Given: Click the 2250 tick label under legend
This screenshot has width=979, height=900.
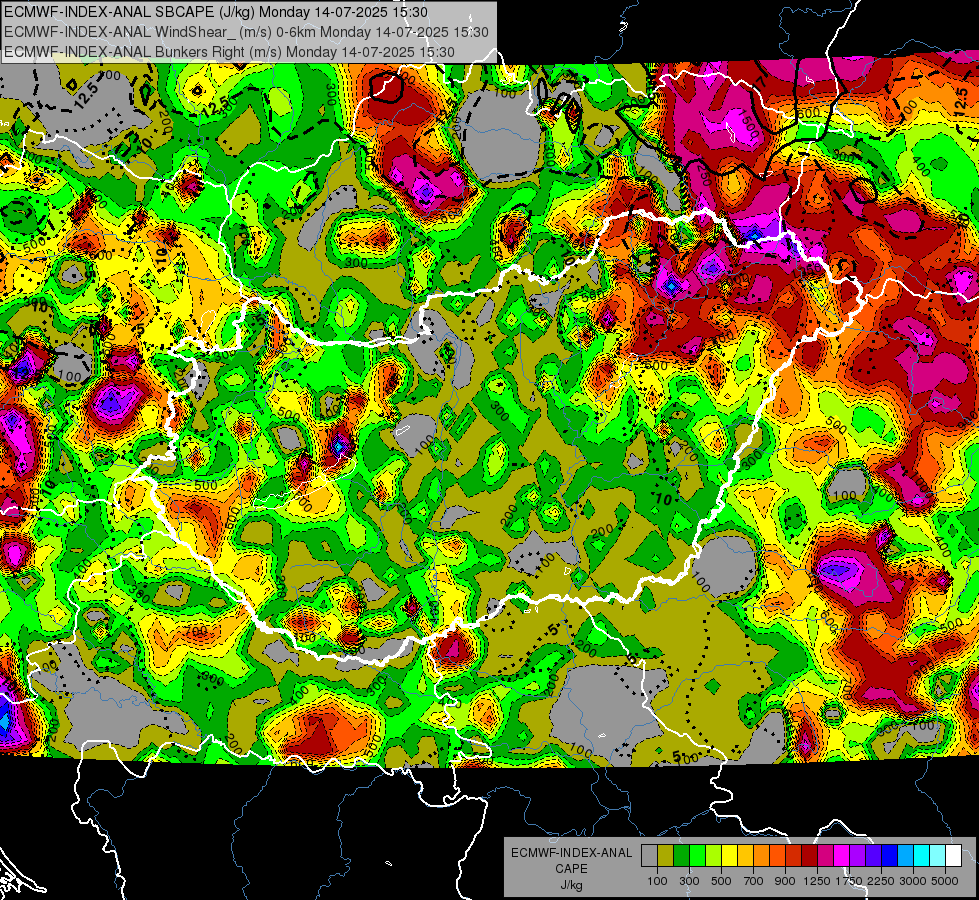Looking at the screenshot, I should click(x=882, y=881).
